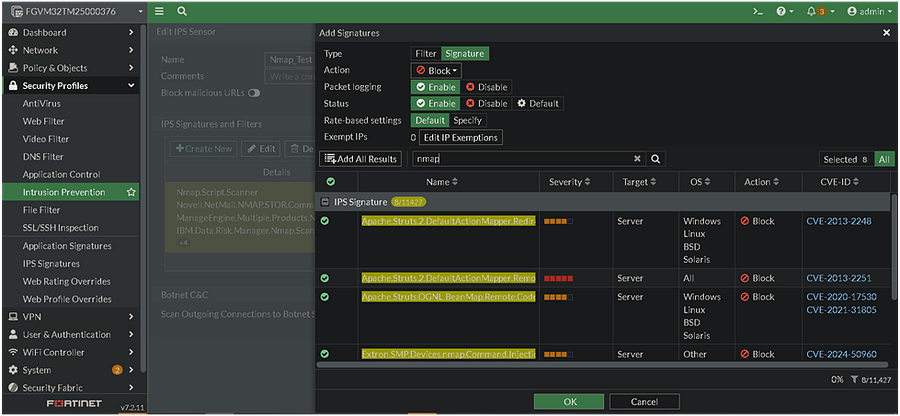Open the notifications bell
This screenshot has height=416, width=900.
[820, 11]
